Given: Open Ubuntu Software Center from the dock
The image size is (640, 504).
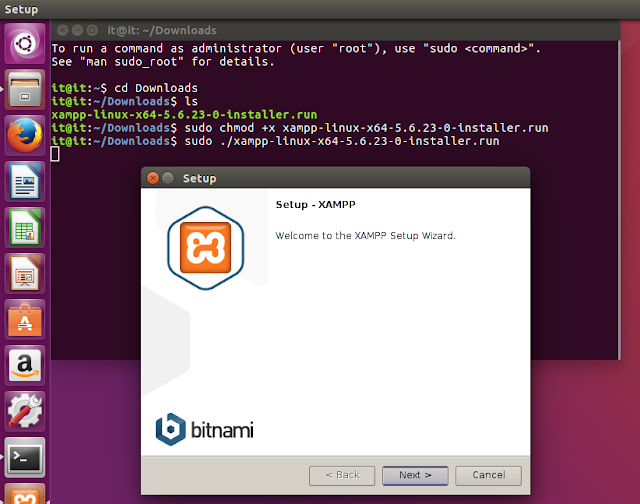Looking at the screenshot, I should click(24, 320).
